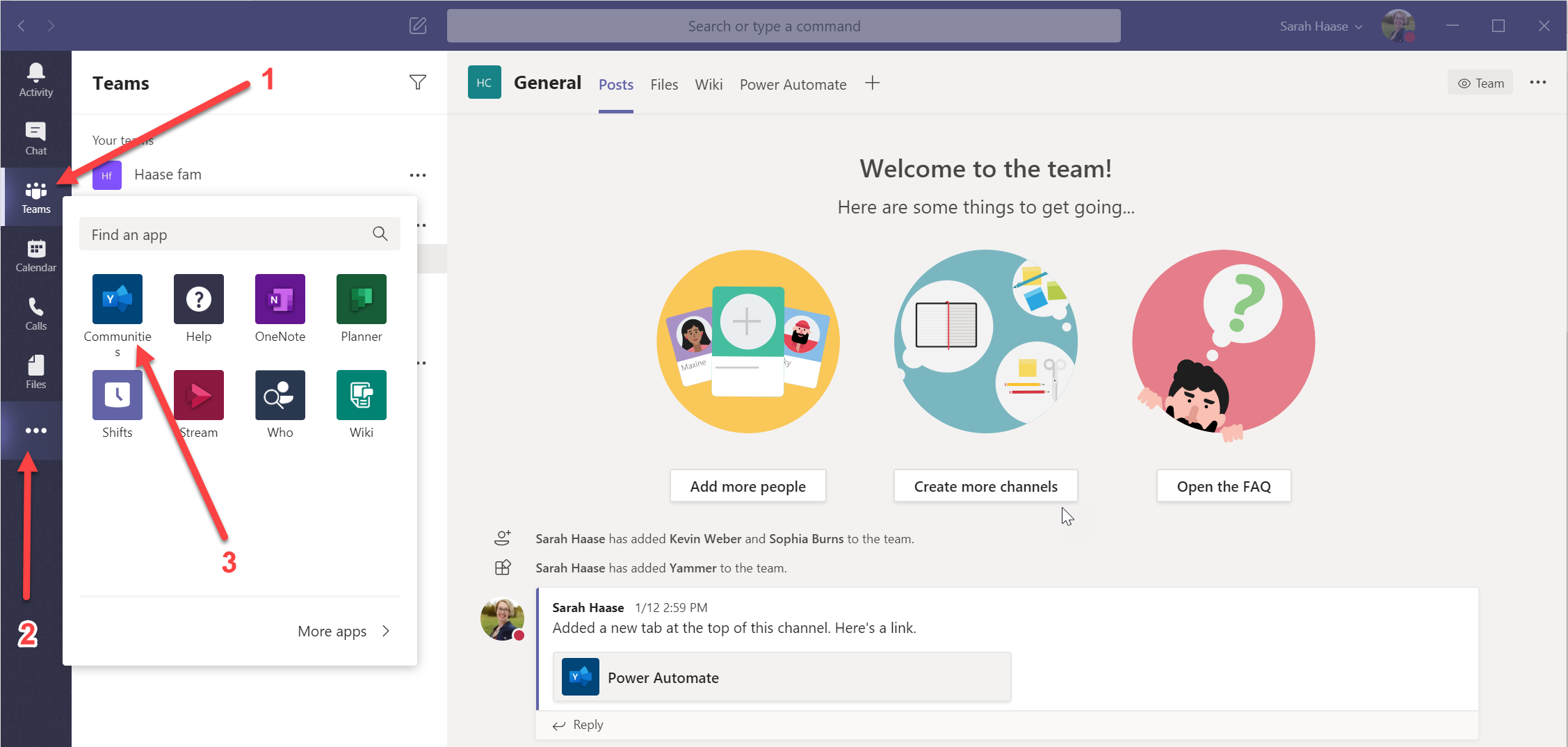
Task: Open the Shifts app
Action: 117,395
